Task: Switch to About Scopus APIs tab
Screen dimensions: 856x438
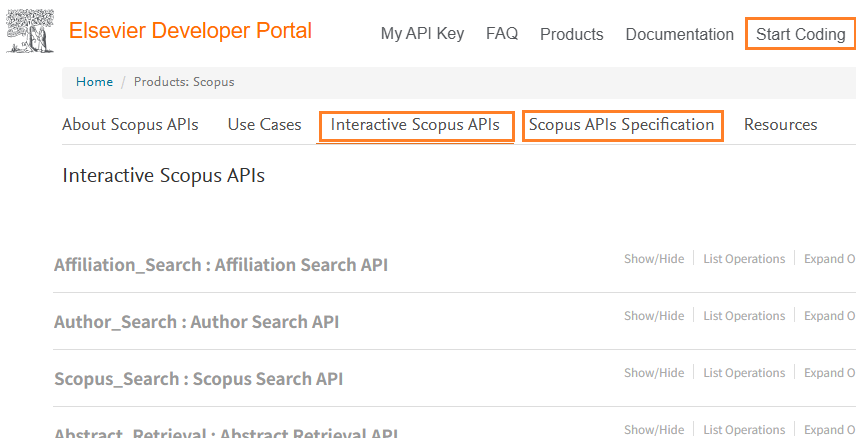Action: (x=130, y=125)
